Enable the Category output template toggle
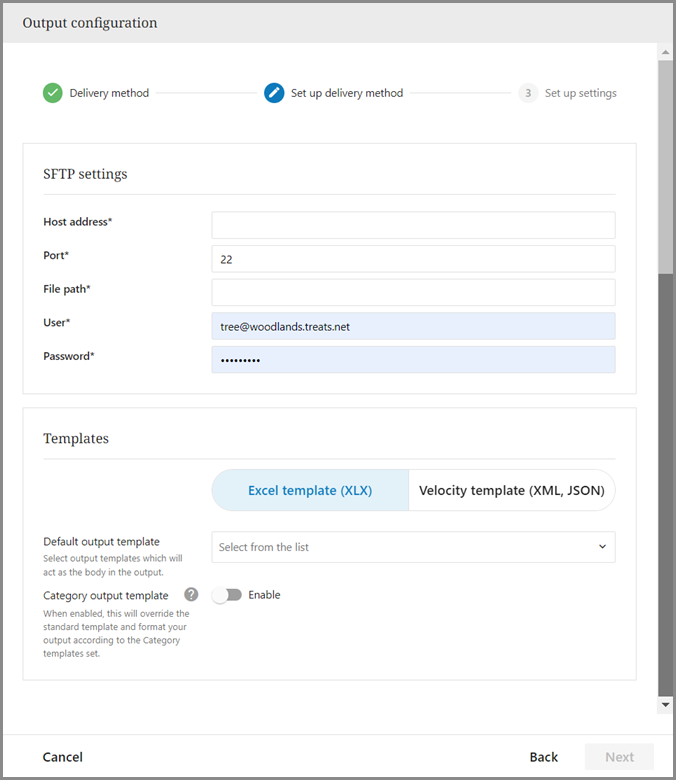 228,595
